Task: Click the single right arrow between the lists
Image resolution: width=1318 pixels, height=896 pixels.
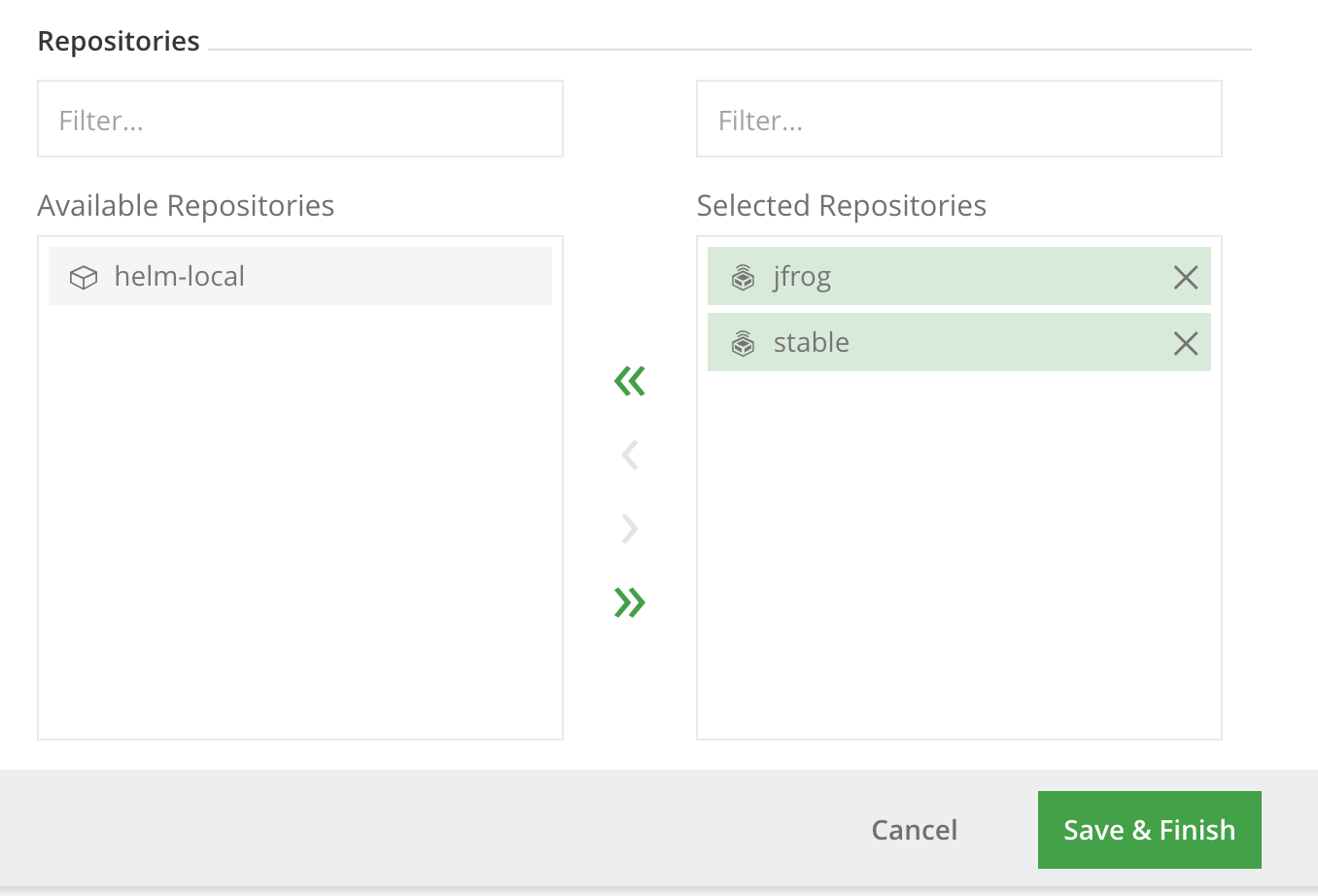Action: tap(629, 529)
